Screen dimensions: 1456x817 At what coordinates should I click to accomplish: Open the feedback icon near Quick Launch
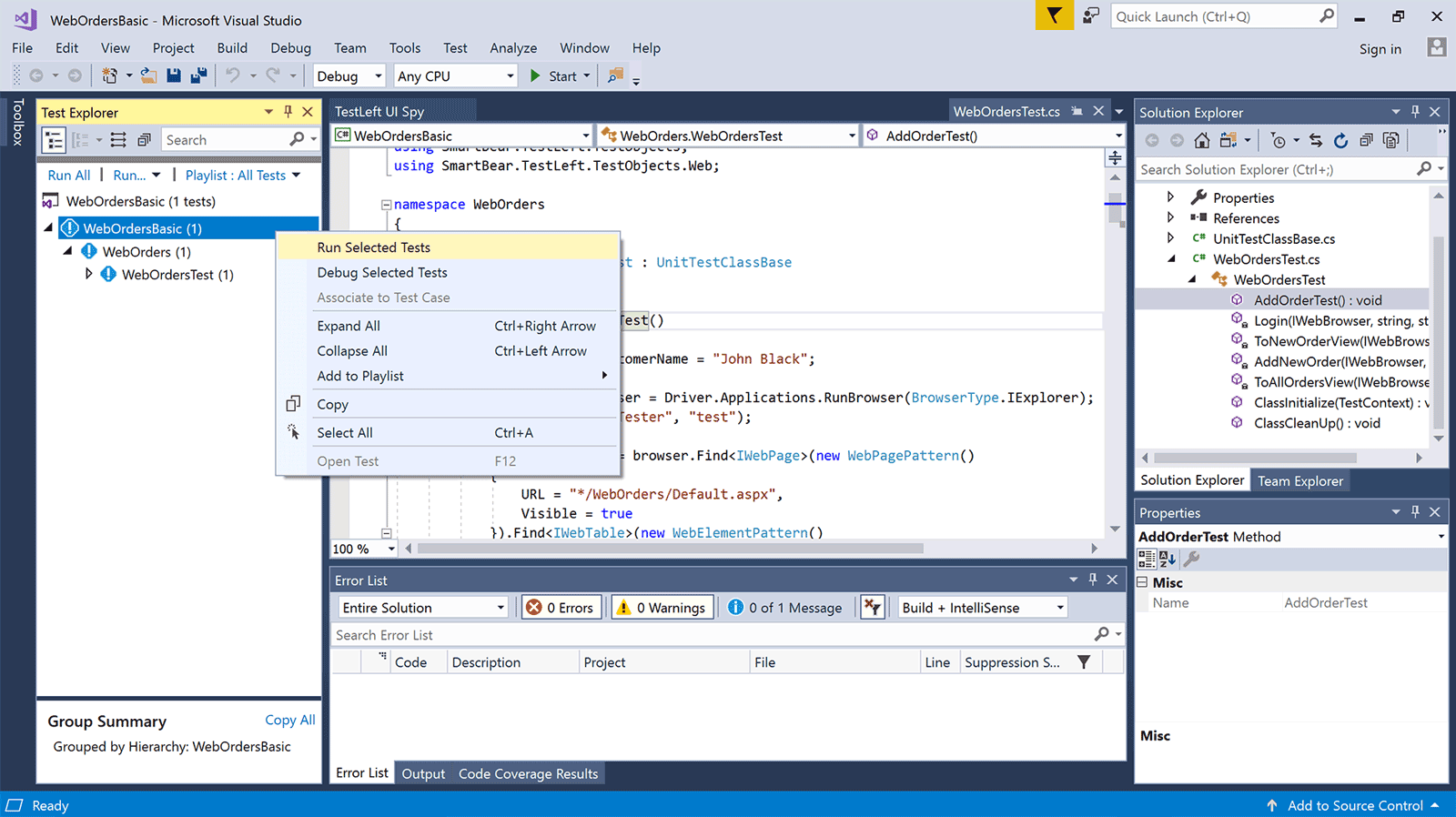click(1091, 15)
